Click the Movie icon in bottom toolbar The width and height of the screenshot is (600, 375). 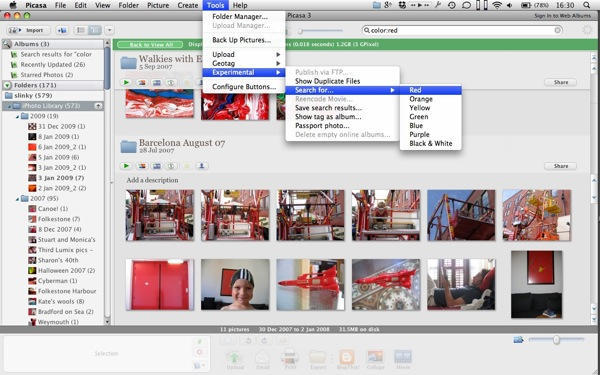[x=403, y=360]
